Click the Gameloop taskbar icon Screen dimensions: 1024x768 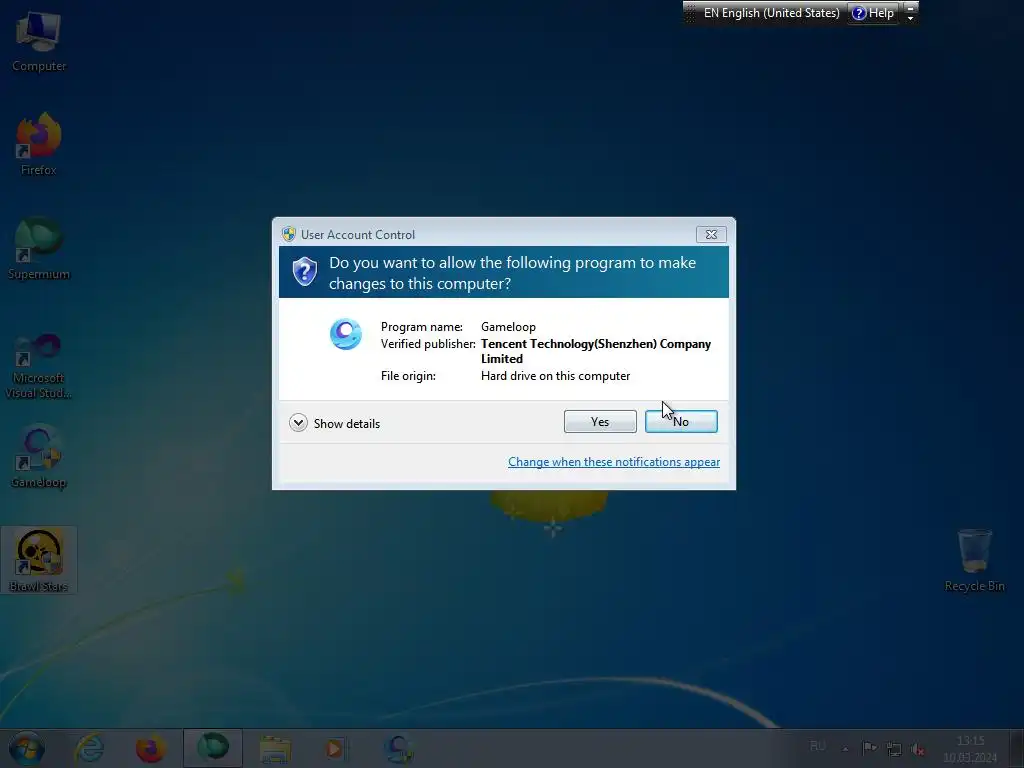click(x=398, y=748)
